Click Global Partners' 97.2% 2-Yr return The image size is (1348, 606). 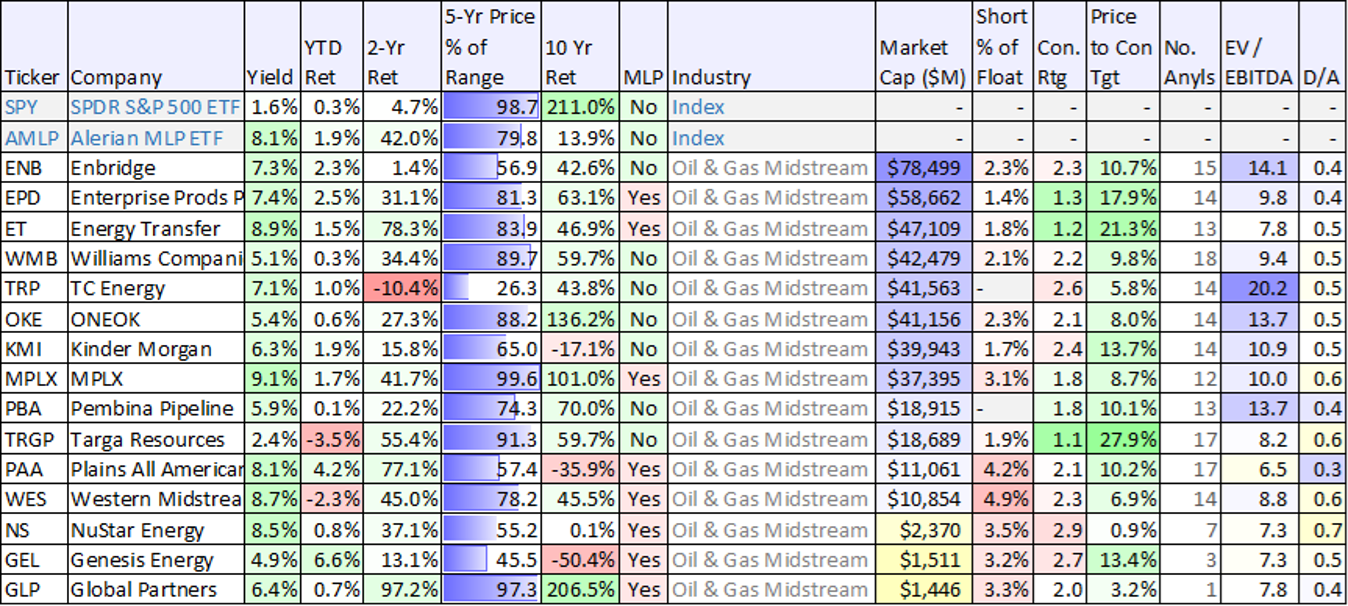pos(400,590)
